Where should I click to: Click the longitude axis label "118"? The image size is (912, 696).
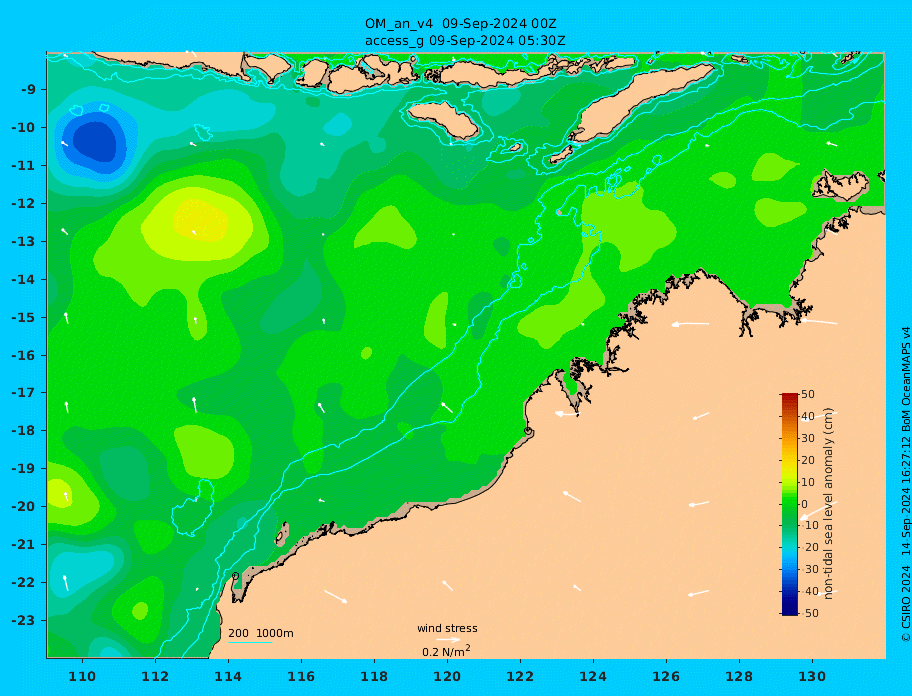tap(374, 676)
